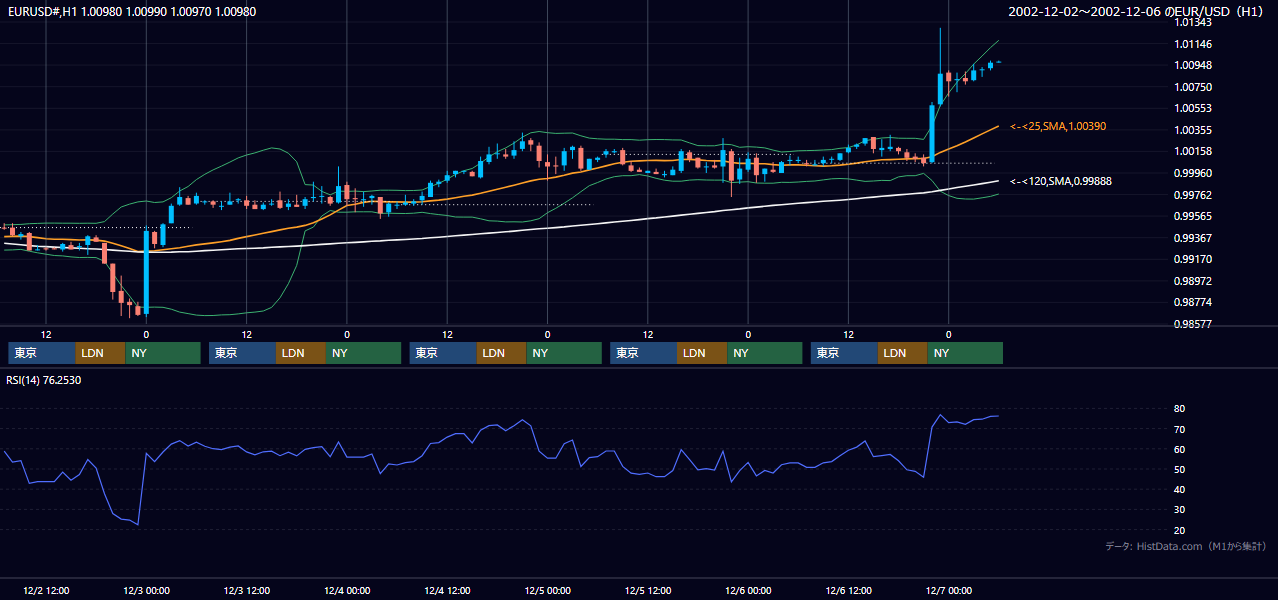Click price axis value 1.00553

click(1192, 109)
